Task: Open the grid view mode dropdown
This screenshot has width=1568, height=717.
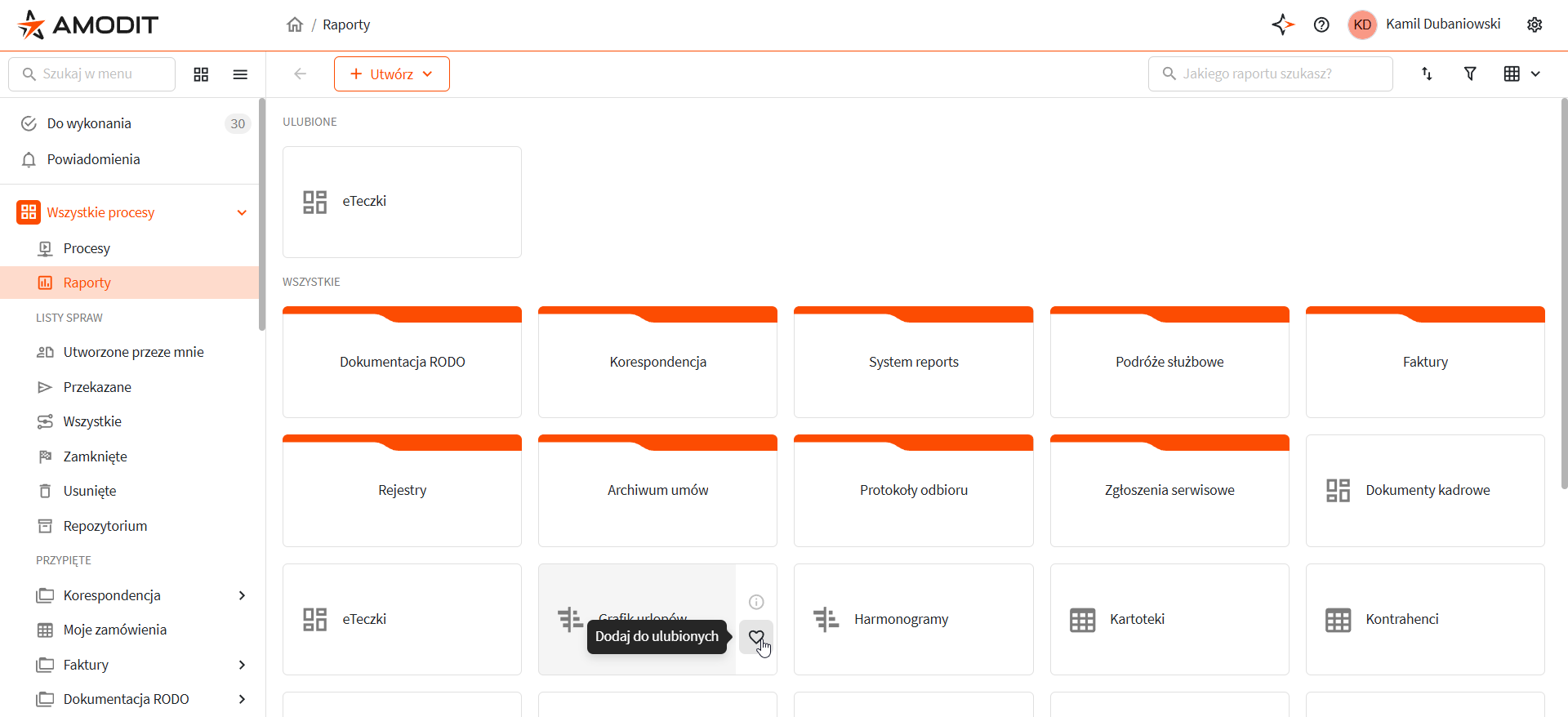Action: click(1521, 73)
